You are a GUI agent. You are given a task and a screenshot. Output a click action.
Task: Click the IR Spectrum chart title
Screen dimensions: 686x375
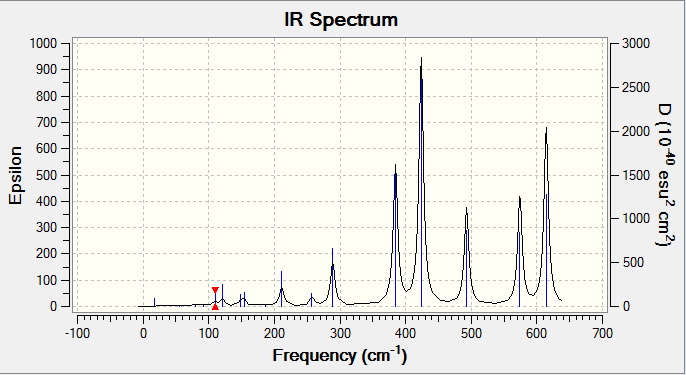341,20
